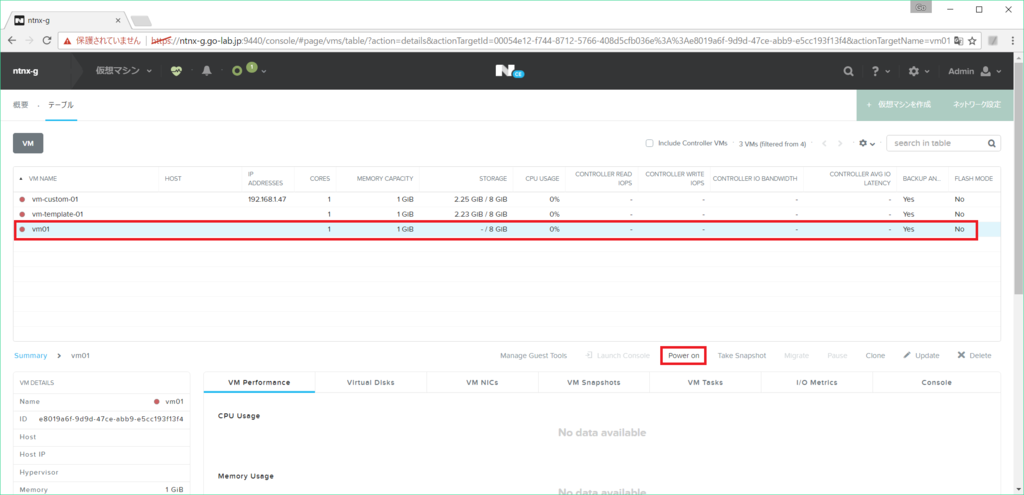Click the Summary breadcrumb link

(x=31, y=356)
